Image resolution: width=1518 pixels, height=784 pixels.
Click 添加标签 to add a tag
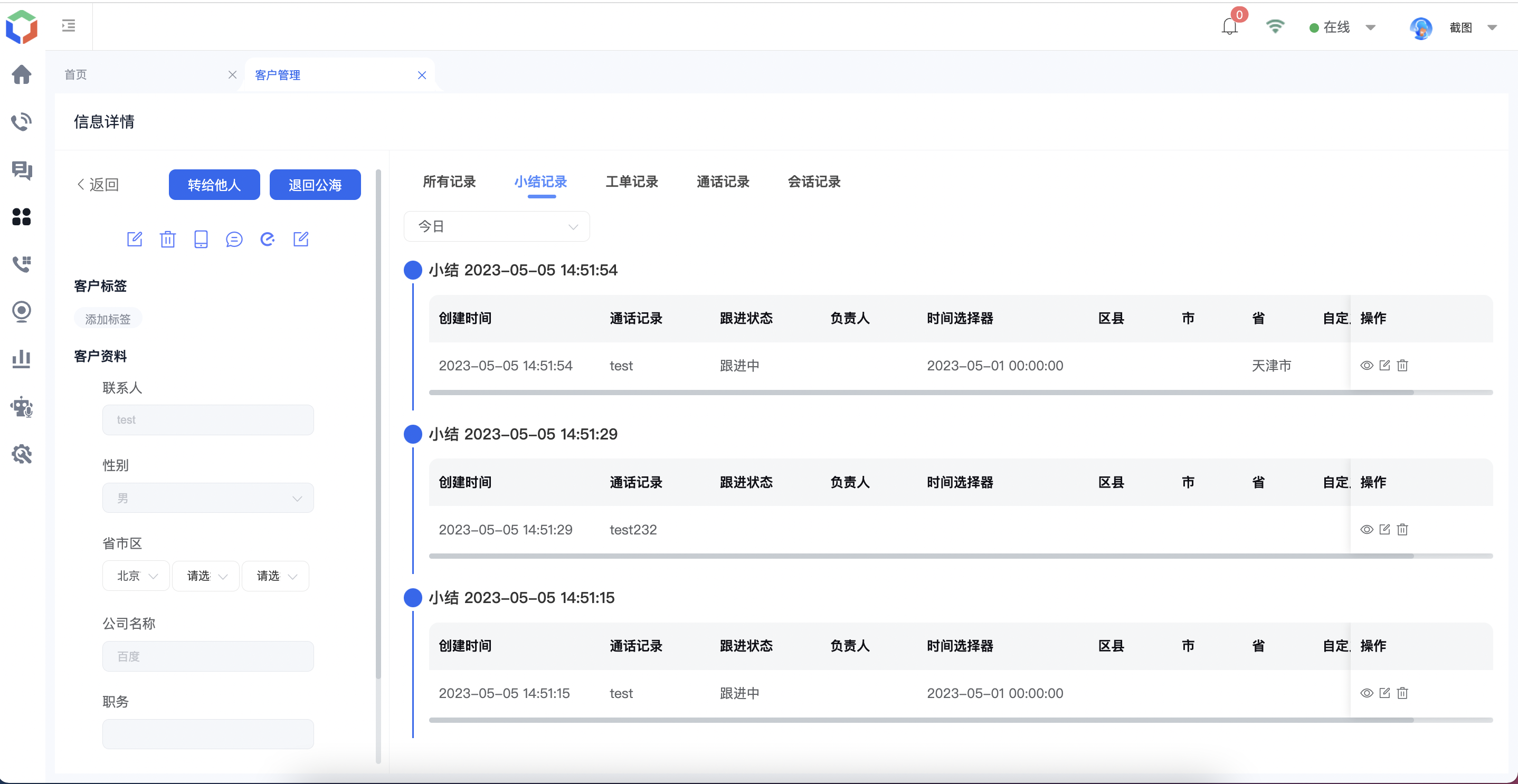(x=108, y=319)
